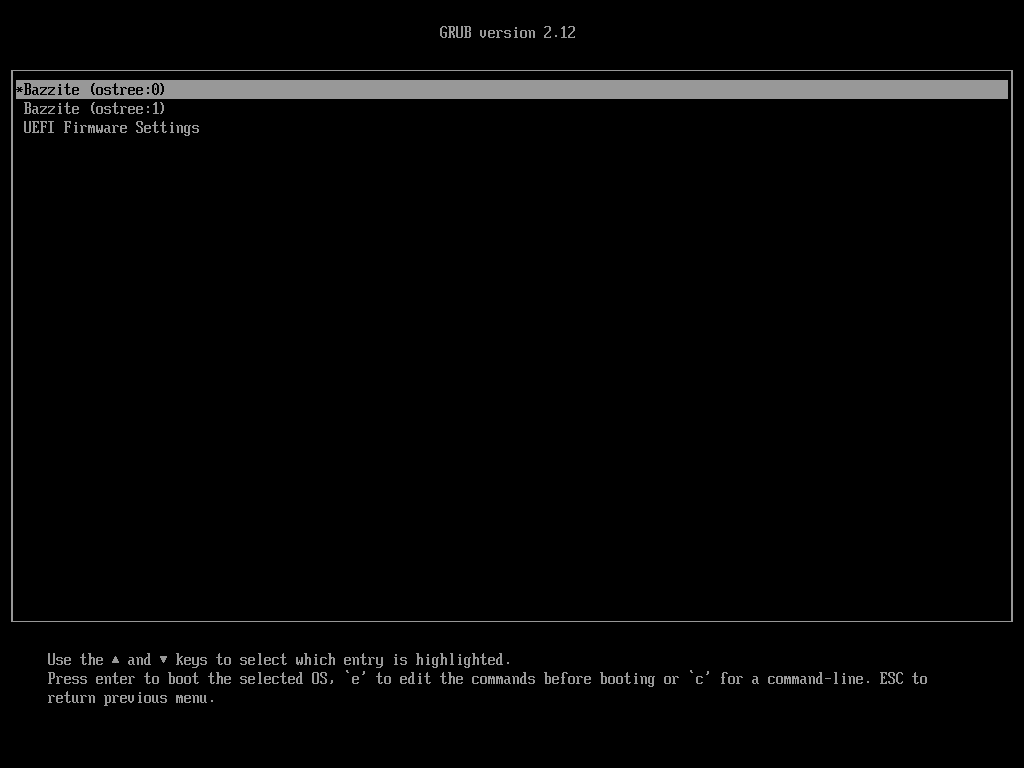Click "Use the" at help text start

click(75, 660)
